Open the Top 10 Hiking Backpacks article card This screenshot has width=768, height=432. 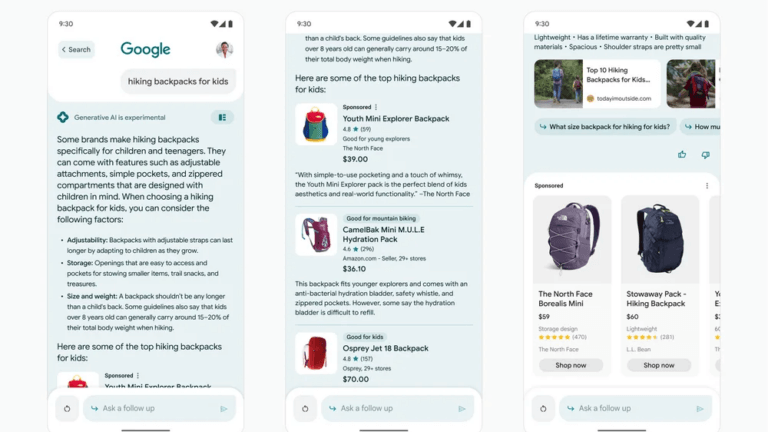coord(597,84)
